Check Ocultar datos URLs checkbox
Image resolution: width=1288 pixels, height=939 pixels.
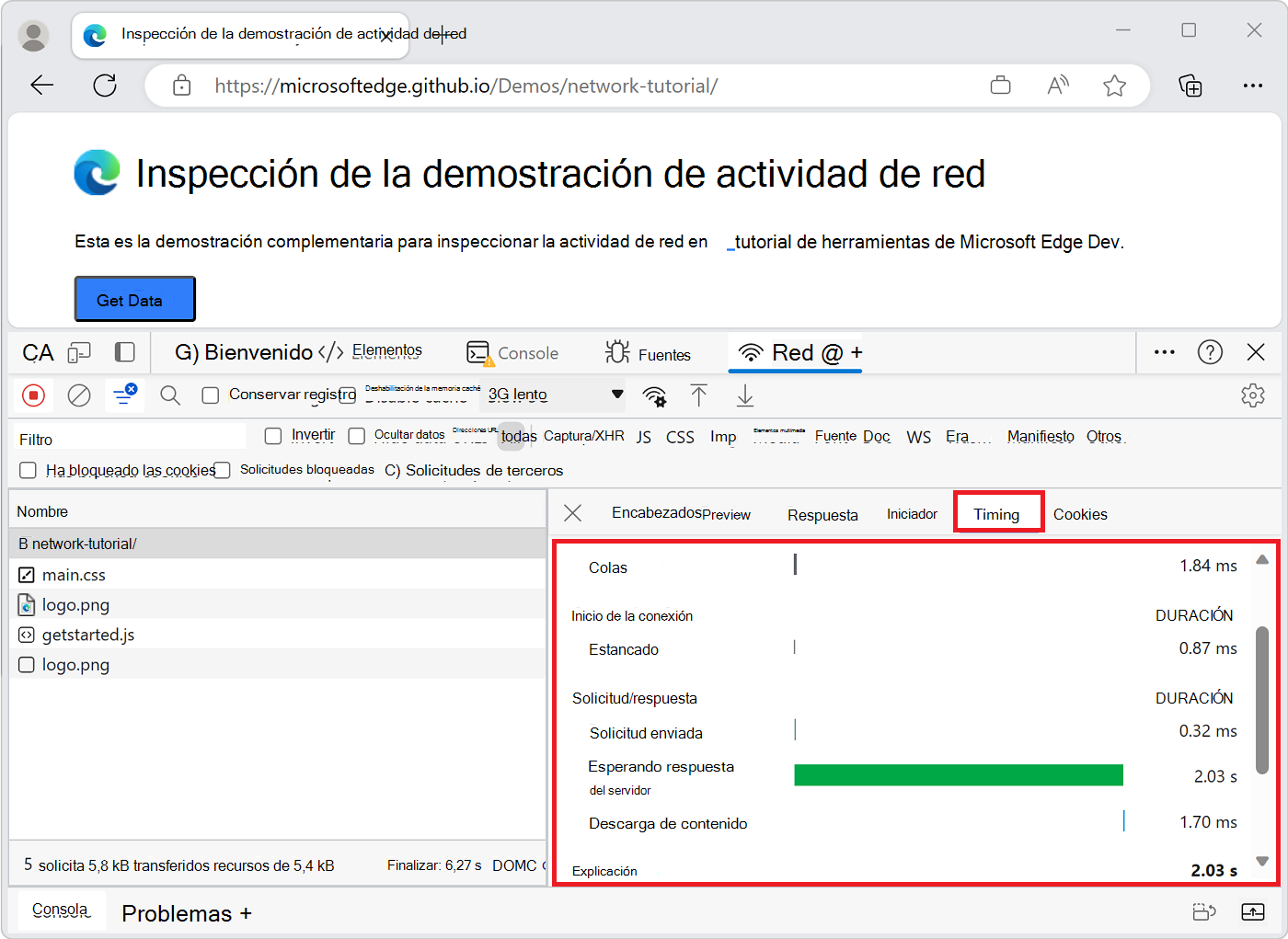pos(357,436)
